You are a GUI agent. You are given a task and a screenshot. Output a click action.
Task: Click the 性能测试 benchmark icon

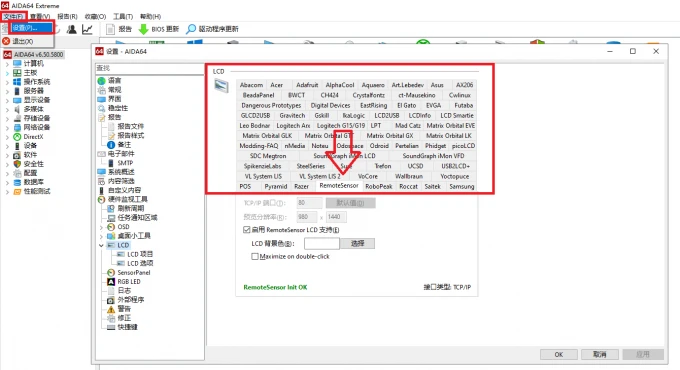(17, 191)
